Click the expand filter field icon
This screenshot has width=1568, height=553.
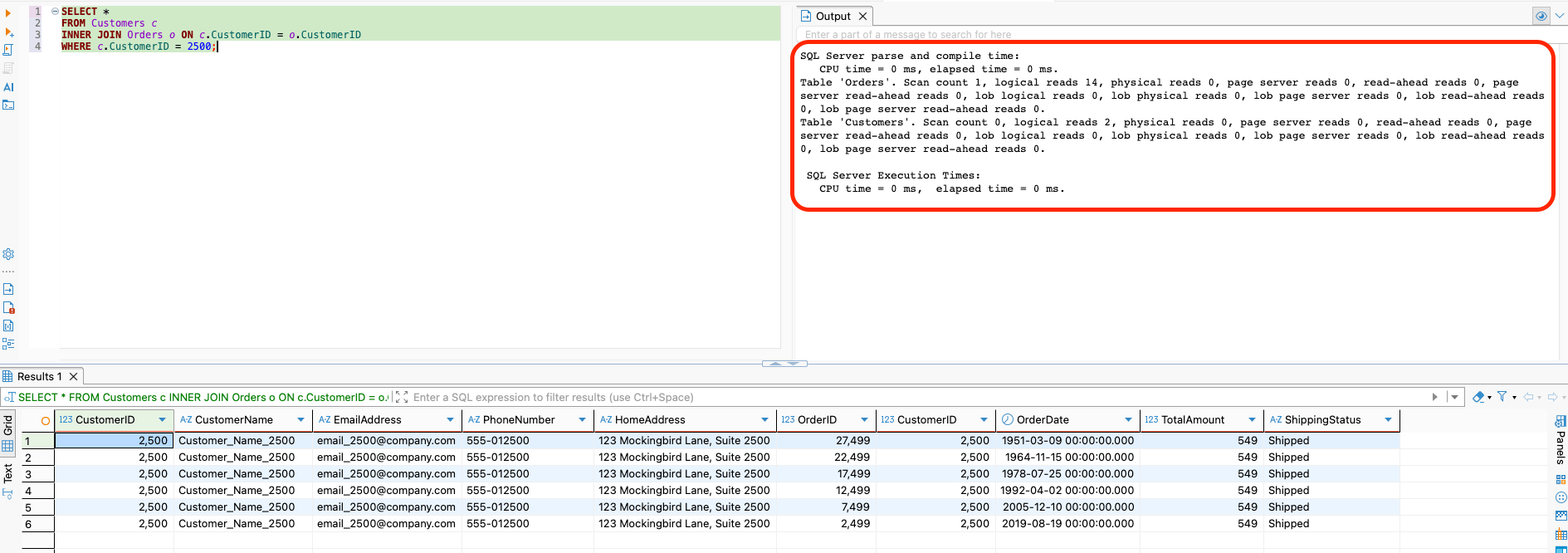tap(402, 397)
